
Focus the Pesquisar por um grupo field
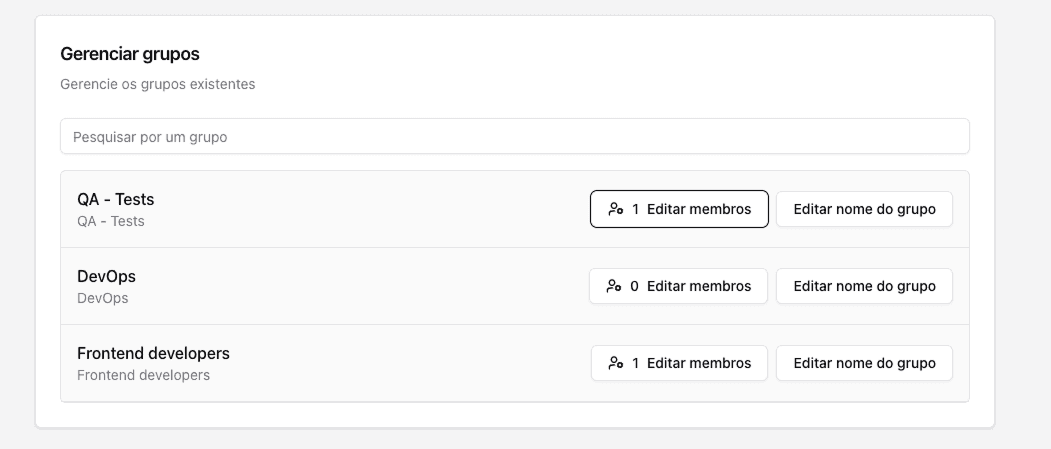[514, 137]
